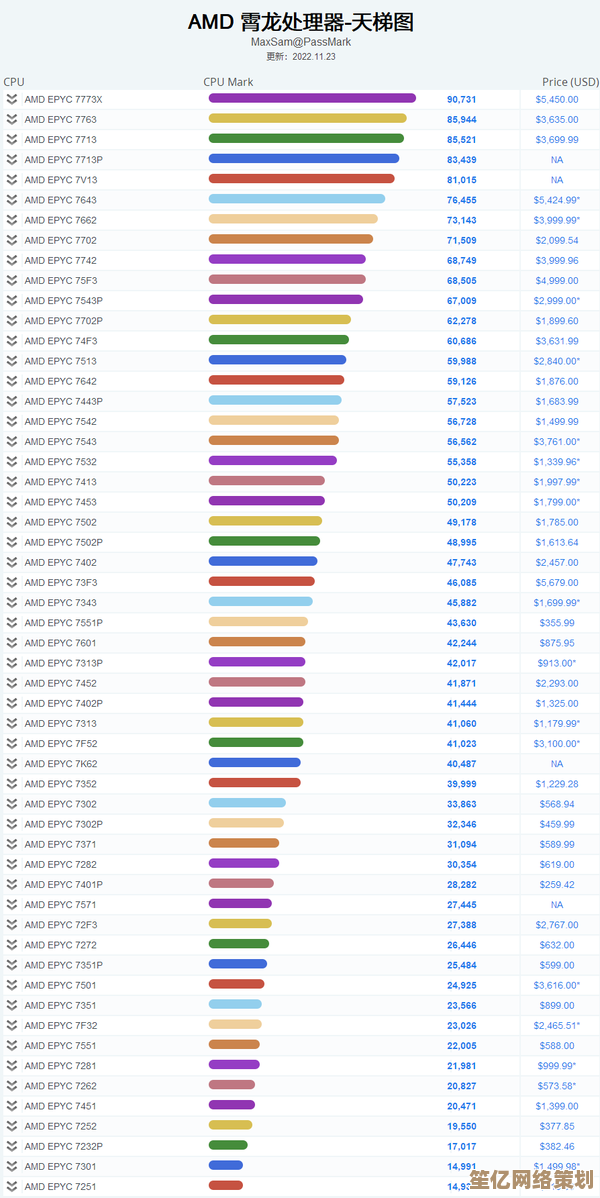Open the AMD EPYC 7642 CPU link

pyautogui.click(x=60, y=381)
